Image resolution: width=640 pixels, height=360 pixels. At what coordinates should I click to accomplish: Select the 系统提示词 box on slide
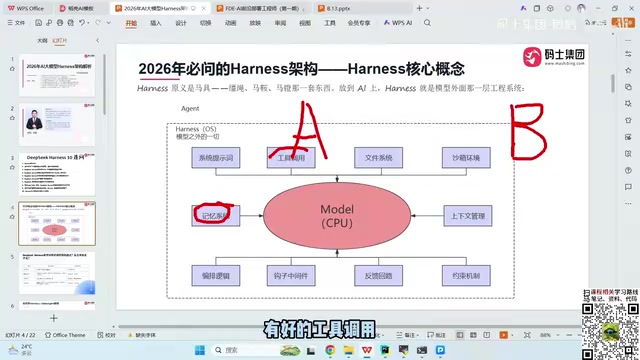pos(216,158)
